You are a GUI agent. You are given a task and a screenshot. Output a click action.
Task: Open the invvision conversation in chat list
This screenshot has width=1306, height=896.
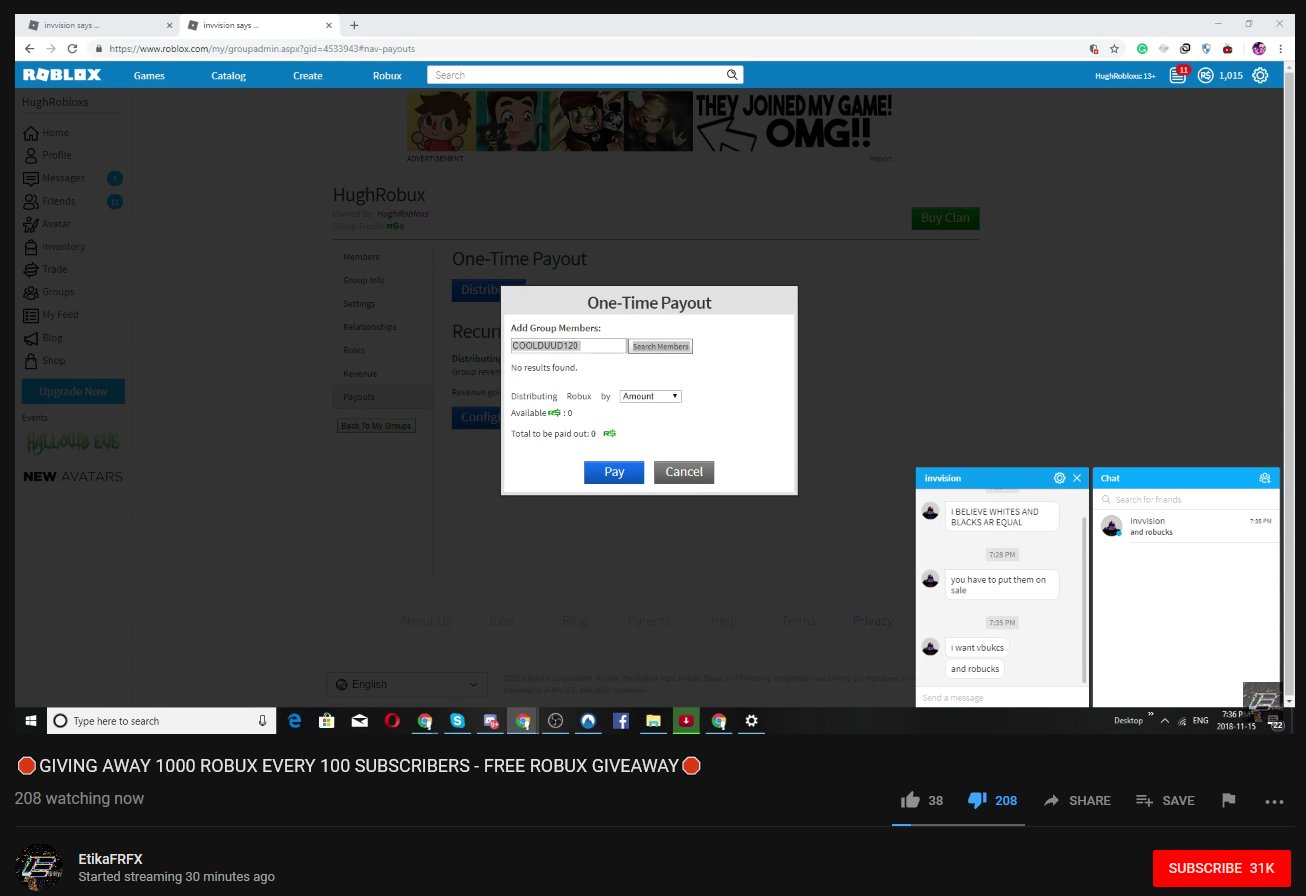point(1186,526)
